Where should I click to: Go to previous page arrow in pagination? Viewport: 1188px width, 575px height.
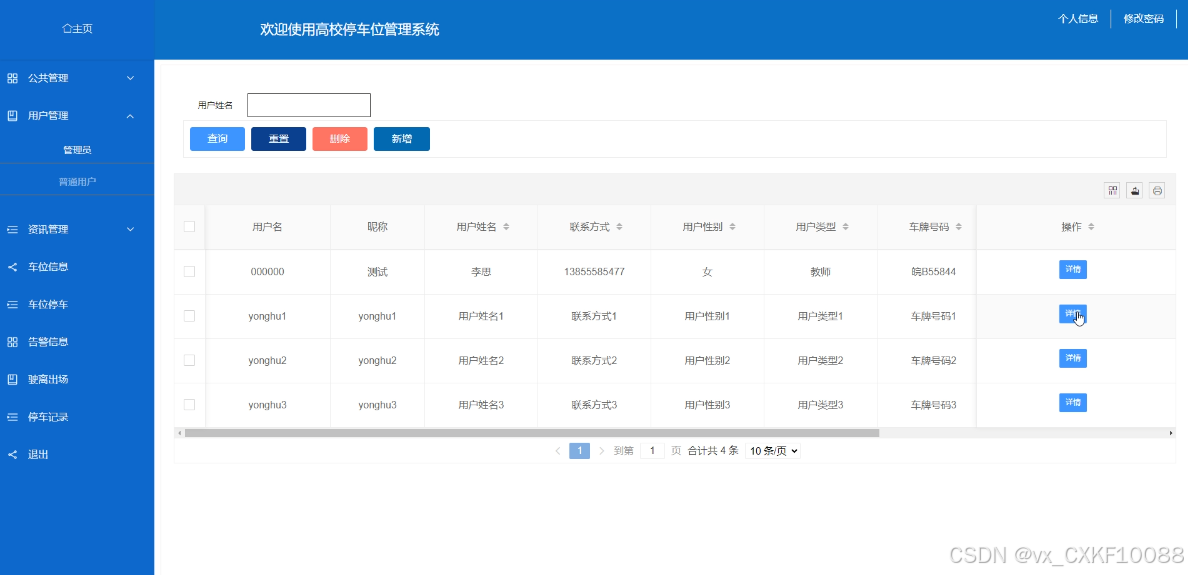point(558,451)
